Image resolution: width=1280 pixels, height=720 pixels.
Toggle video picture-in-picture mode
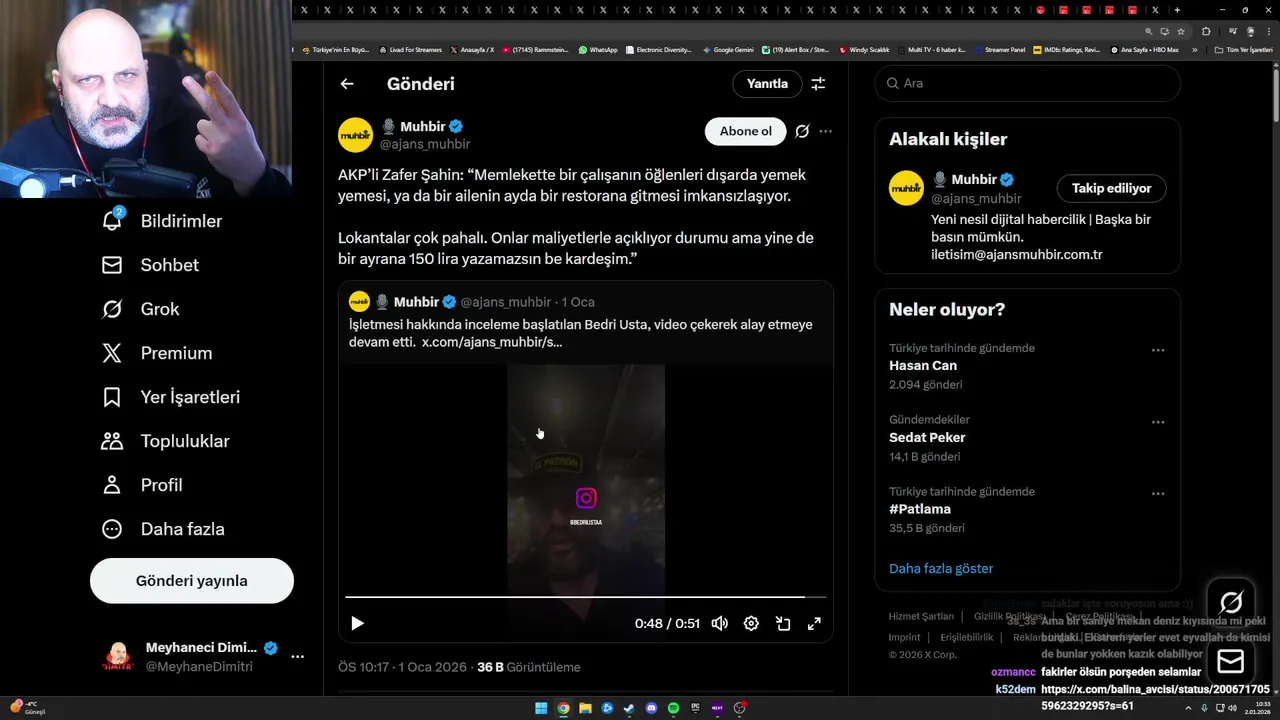(783, 623)
